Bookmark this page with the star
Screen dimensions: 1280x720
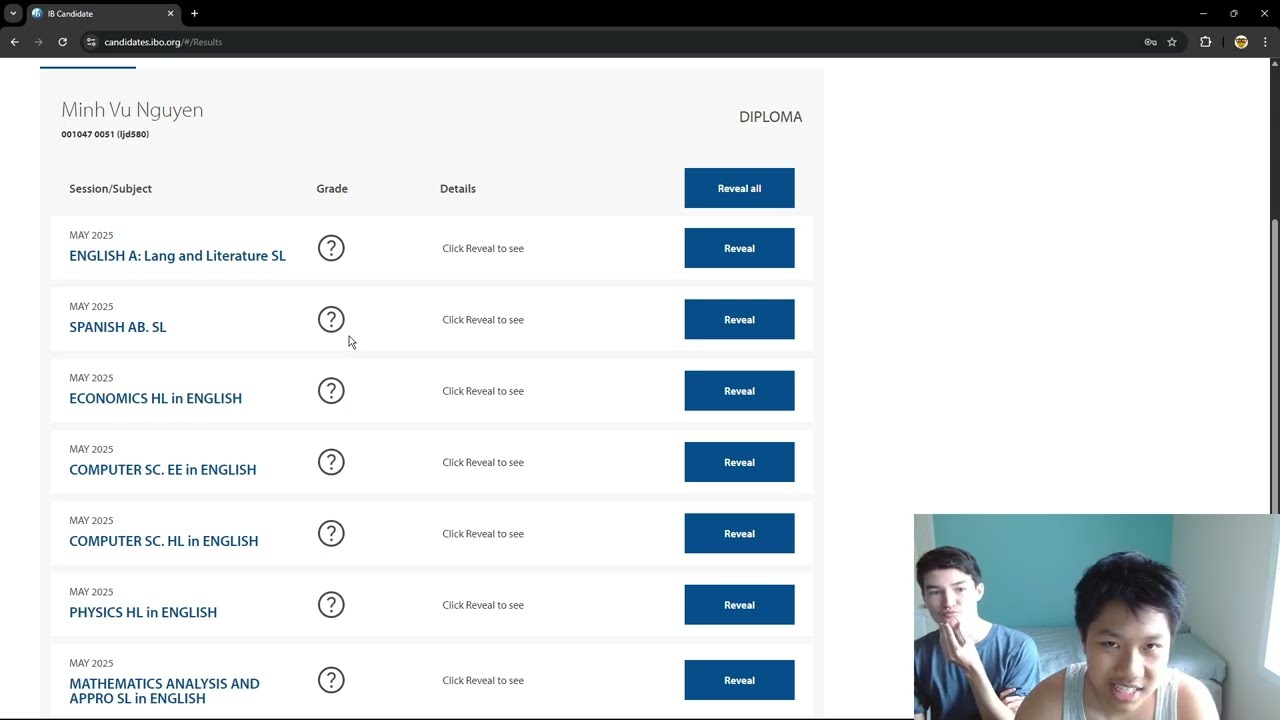coord(1172,42)
